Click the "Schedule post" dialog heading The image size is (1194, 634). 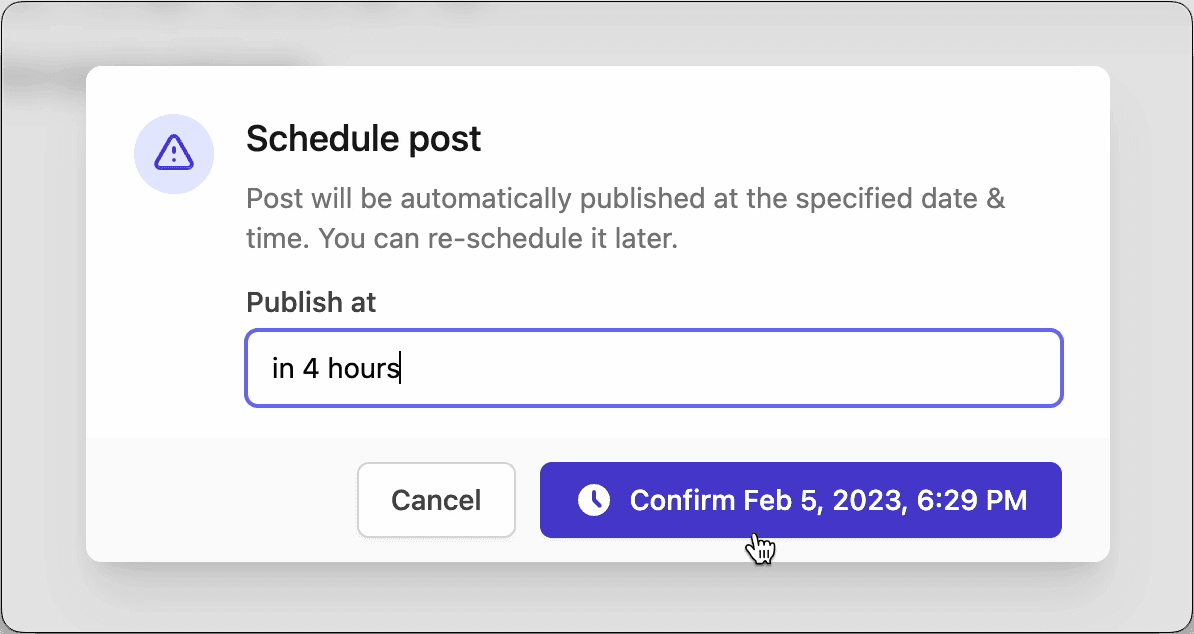point(363,139)
